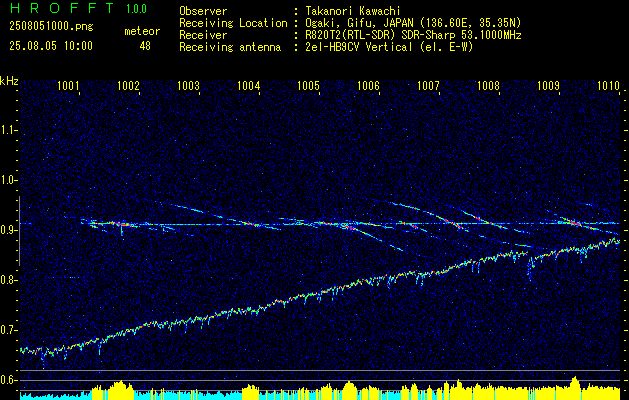Click the 0.8 frequency axis label
The width and height of the screenshot is (629, 400).
pos(9,280)
